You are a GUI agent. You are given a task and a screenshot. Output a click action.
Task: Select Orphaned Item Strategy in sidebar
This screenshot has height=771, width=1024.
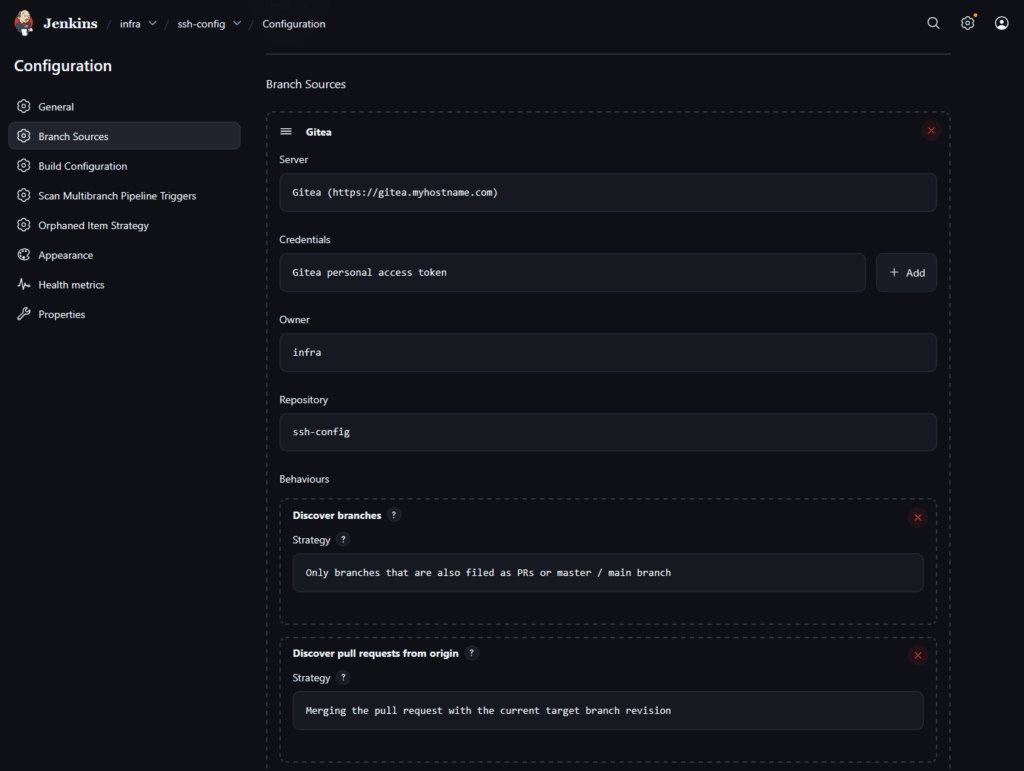93,226
